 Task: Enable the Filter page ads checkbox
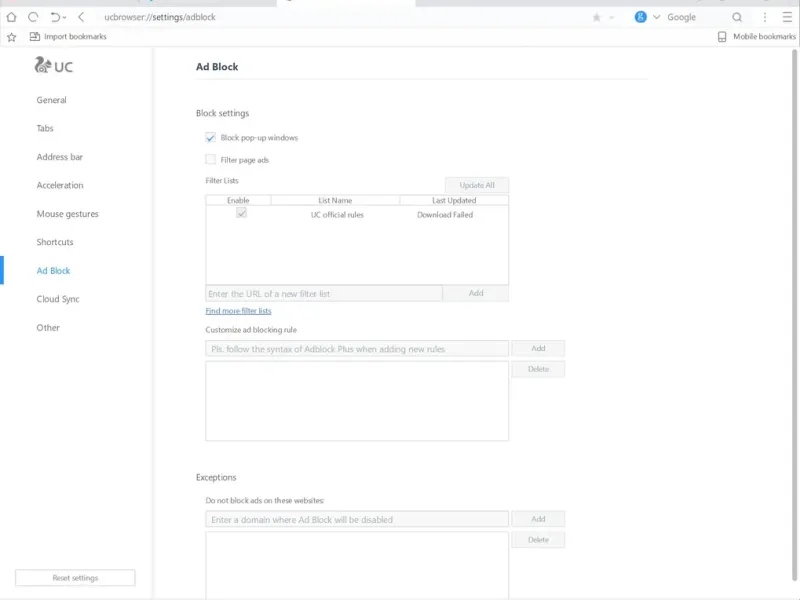(211, 160)
